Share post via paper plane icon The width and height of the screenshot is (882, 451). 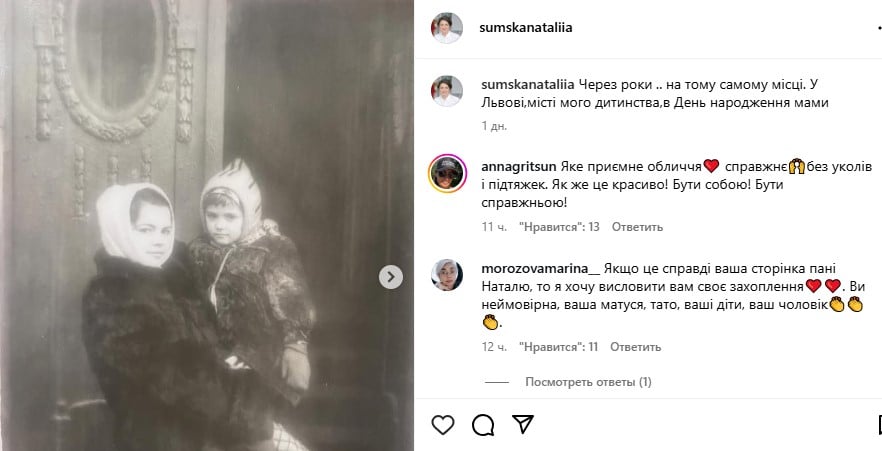[x=523, y=425]
